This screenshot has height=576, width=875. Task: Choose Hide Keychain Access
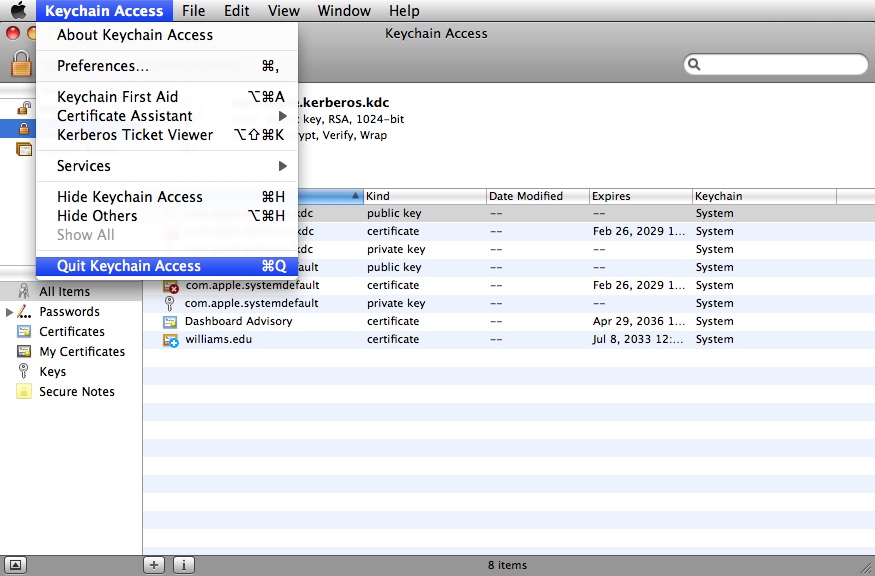(x=167, y=197)
